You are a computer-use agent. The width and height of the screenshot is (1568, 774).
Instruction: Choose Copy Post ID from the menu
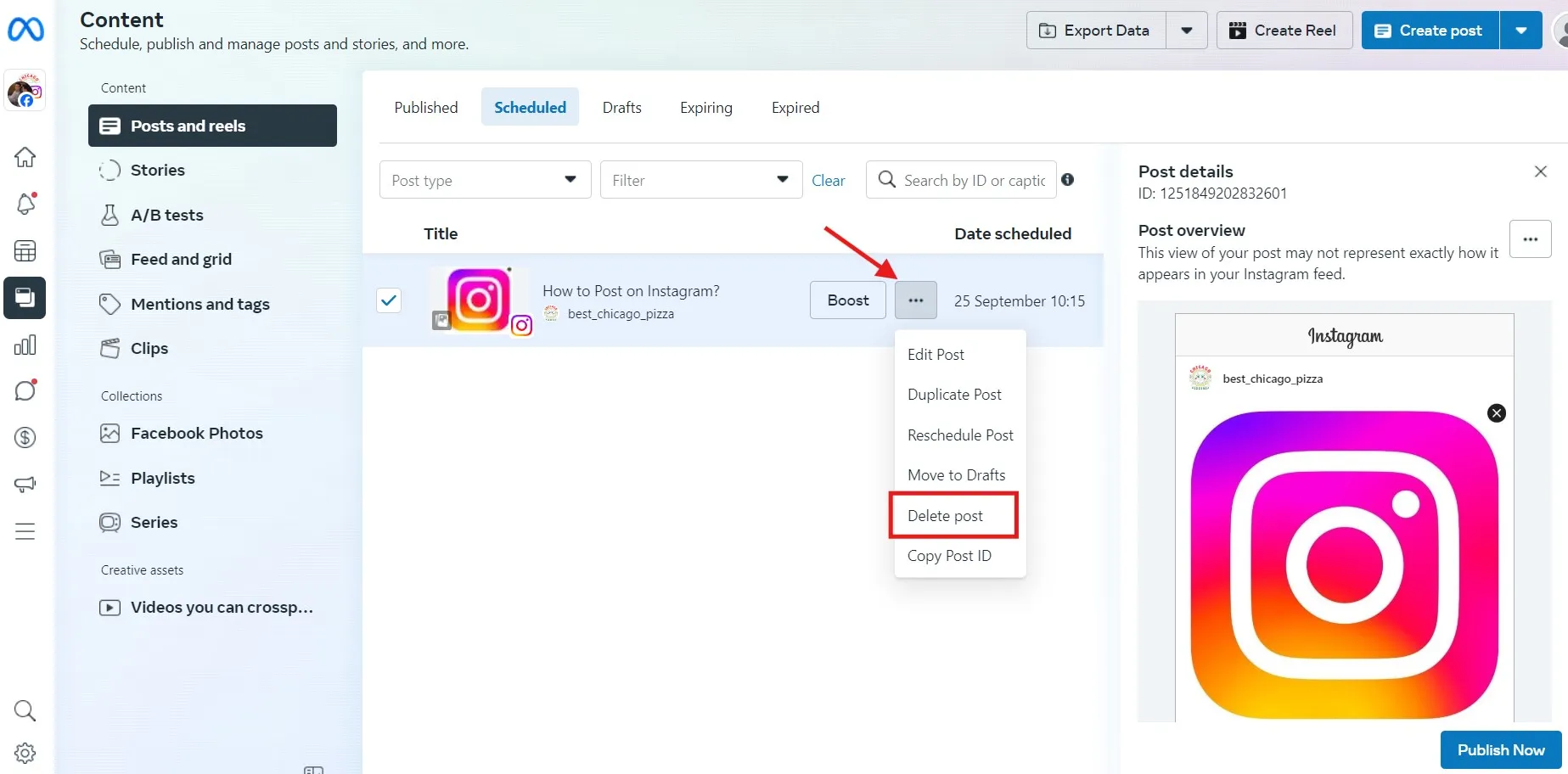coord(960,556)
